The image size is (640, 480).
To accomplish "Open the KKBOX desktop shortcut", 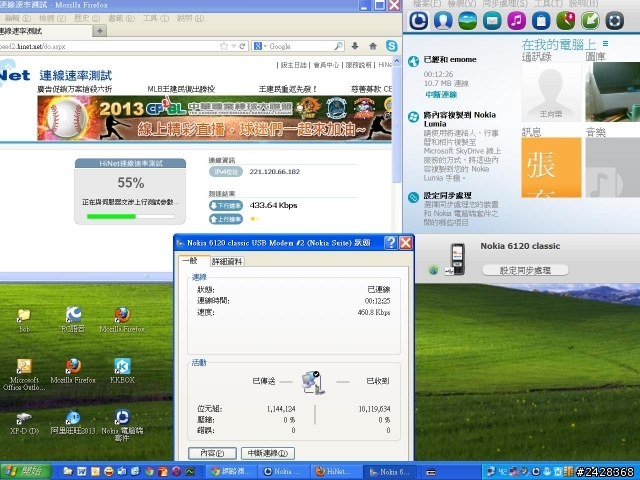I will [x=122, y=371].
